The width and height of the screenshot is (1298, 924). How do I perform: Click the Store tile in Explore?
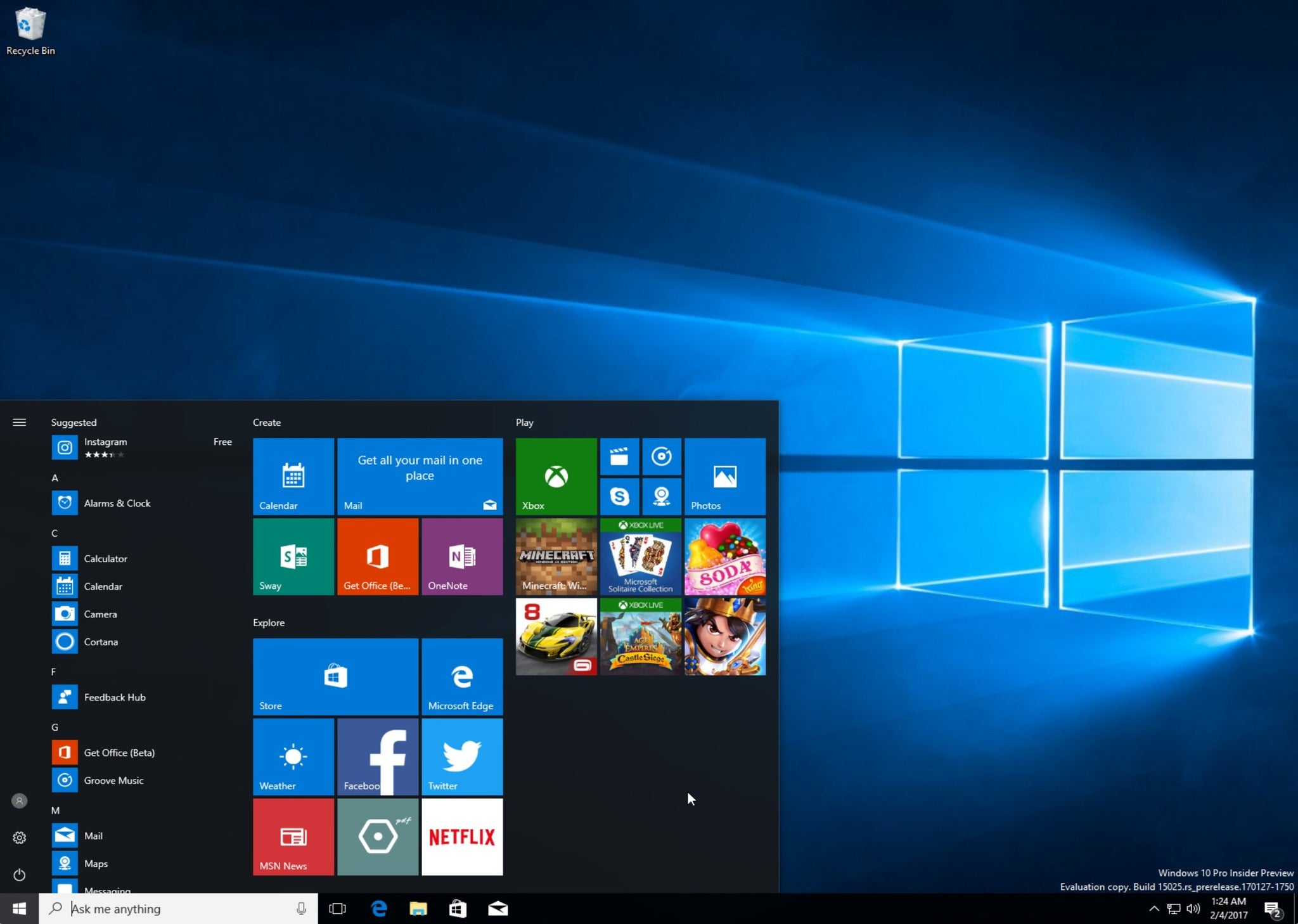tap(335, 676)
